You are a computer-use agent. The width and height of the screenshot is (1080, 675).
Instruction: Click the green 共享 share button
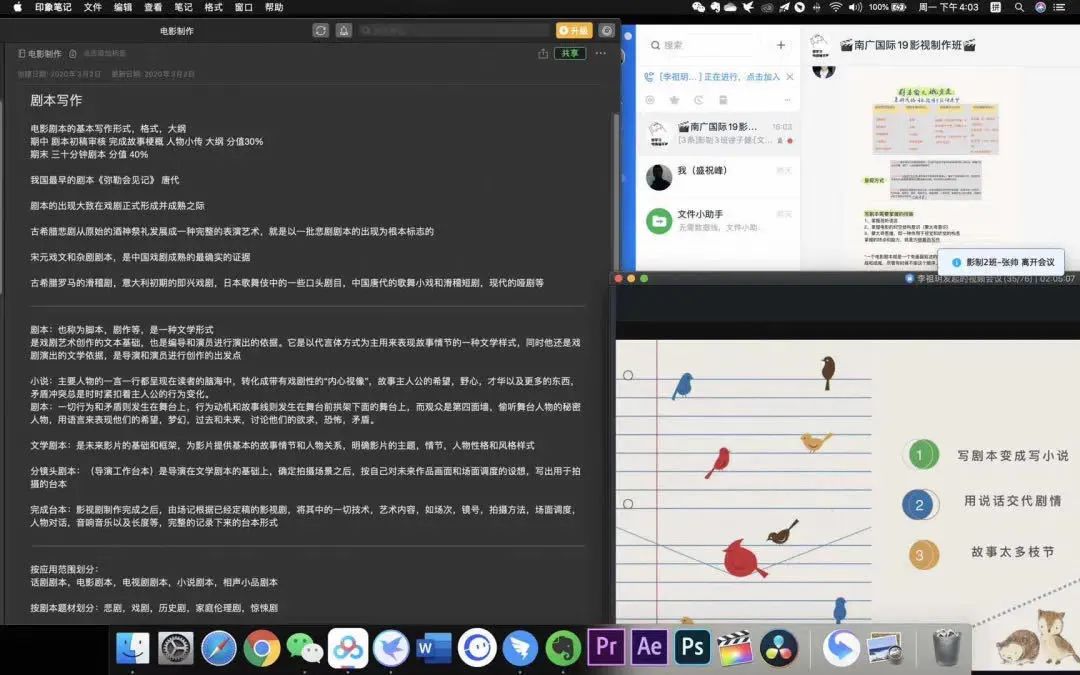(x=570, y=53)
